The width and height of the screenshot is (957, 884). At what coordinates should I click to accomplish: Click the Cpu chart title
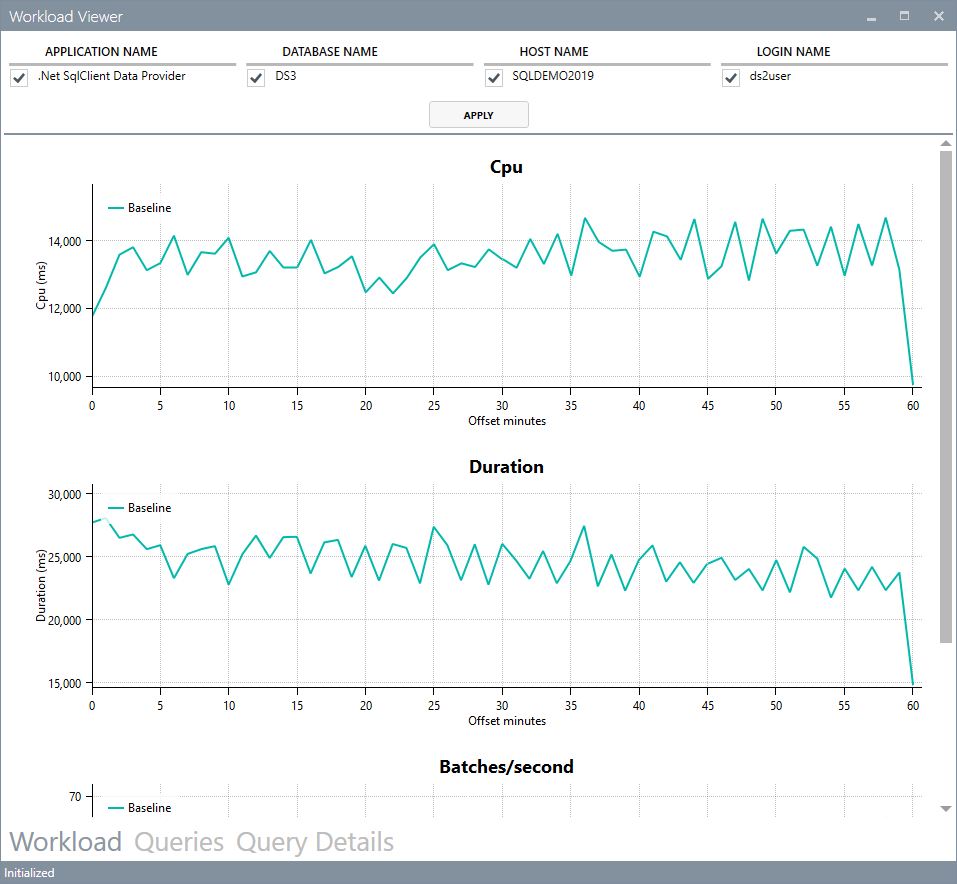click(x=506, y=167)
